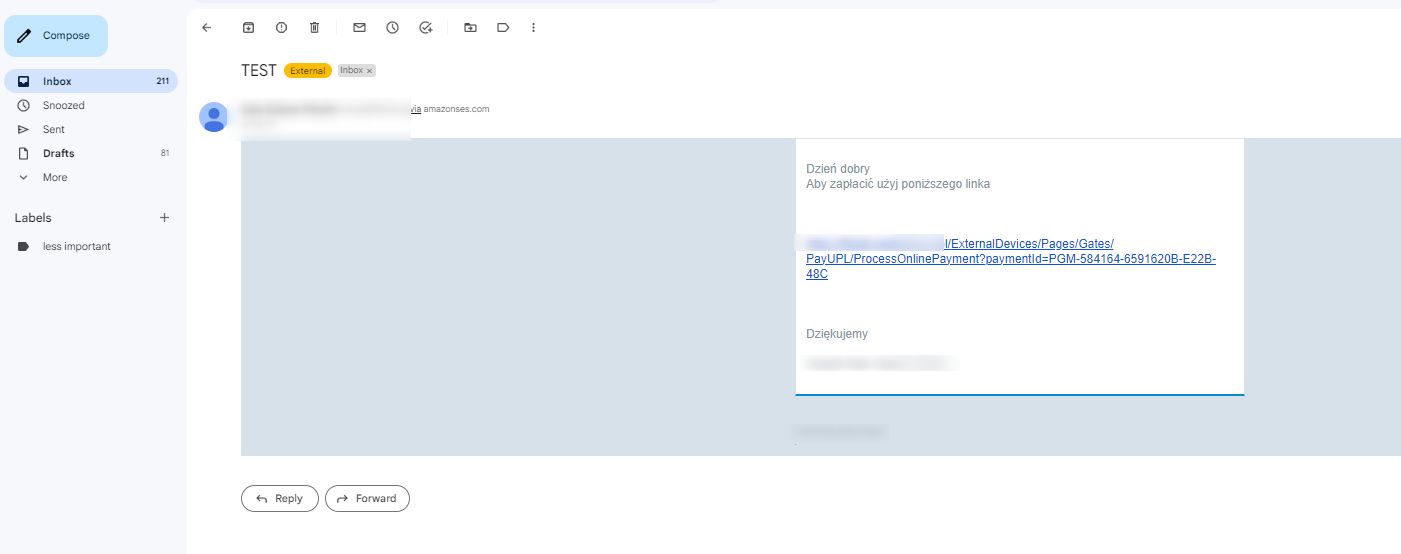Create a new label with plus icon
The width and height of the screenshot is (1401, 554).
pyautogui.click(x=165, y=218)
